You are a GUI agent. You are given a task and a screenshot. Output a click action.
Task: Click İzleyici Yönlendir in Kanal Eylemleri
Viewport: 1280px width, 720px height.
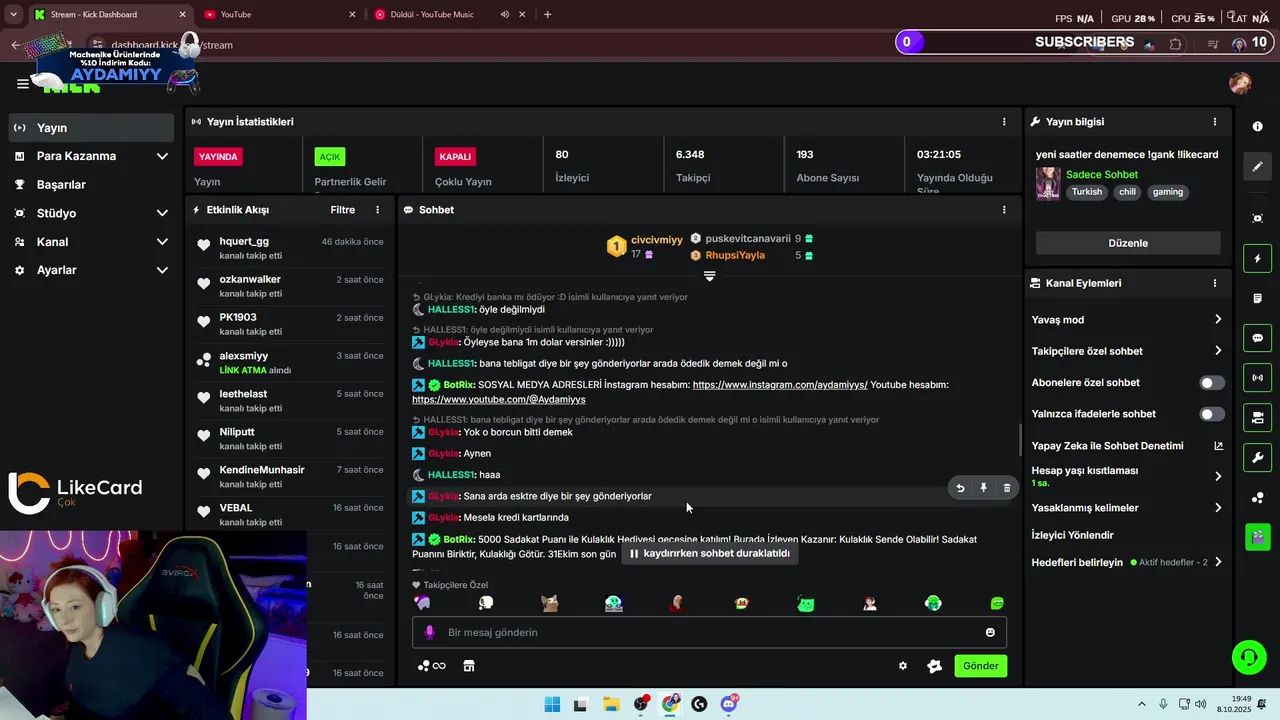(1072, 535)
